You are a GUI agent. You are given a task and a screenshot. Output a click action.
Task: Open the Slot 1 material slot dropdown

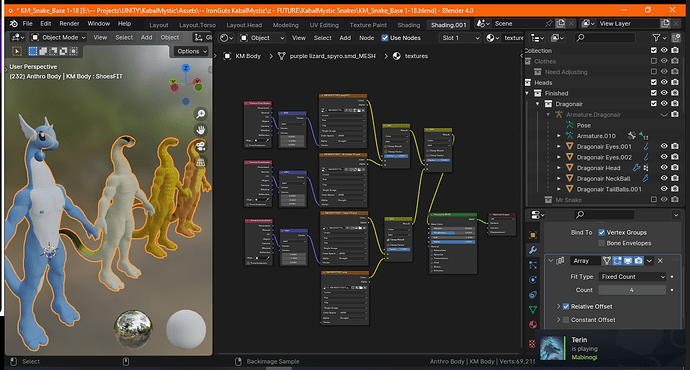[460, 38]
